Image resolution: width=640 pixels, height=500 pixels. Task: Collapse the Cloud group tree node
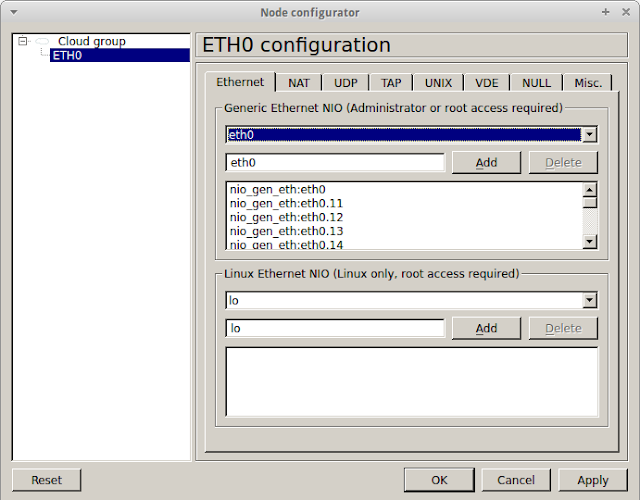point(23,41)
